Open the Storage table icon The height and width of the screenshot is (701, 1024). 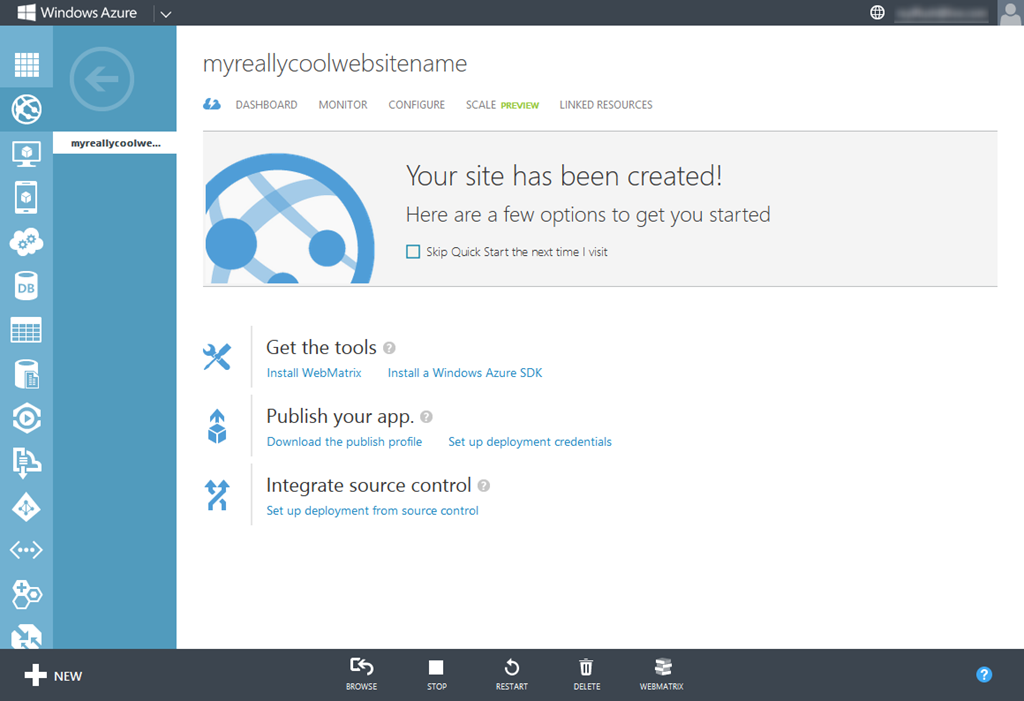pos(26,330)
